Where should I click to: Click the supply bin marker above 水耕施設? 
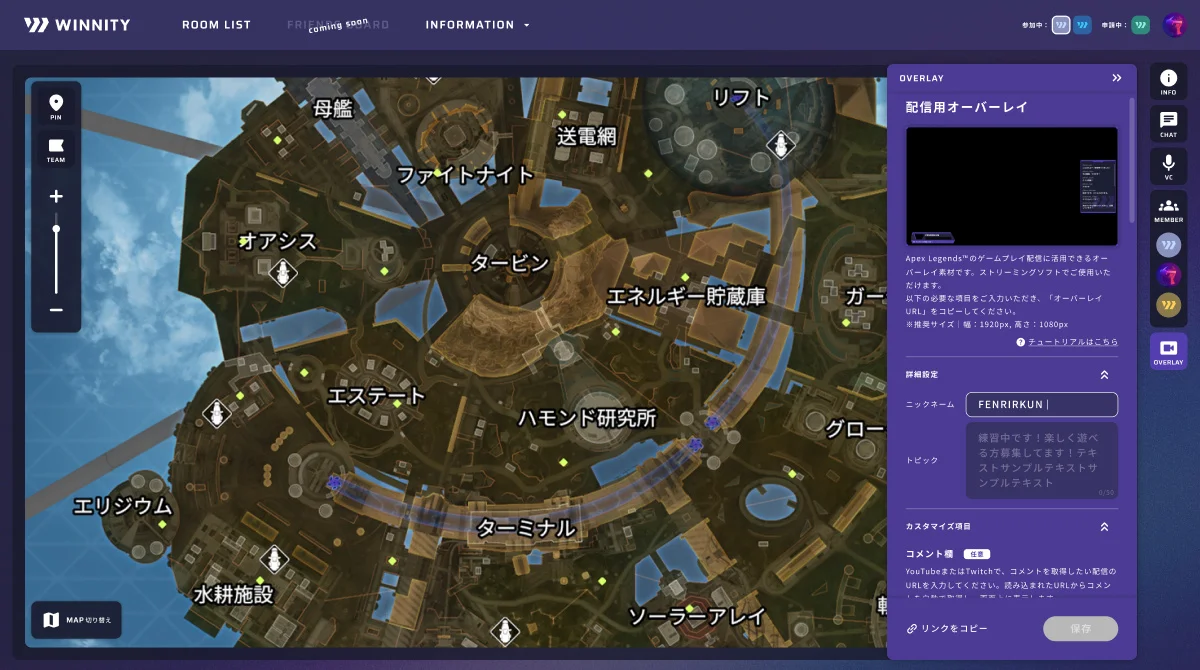[275, 559]
